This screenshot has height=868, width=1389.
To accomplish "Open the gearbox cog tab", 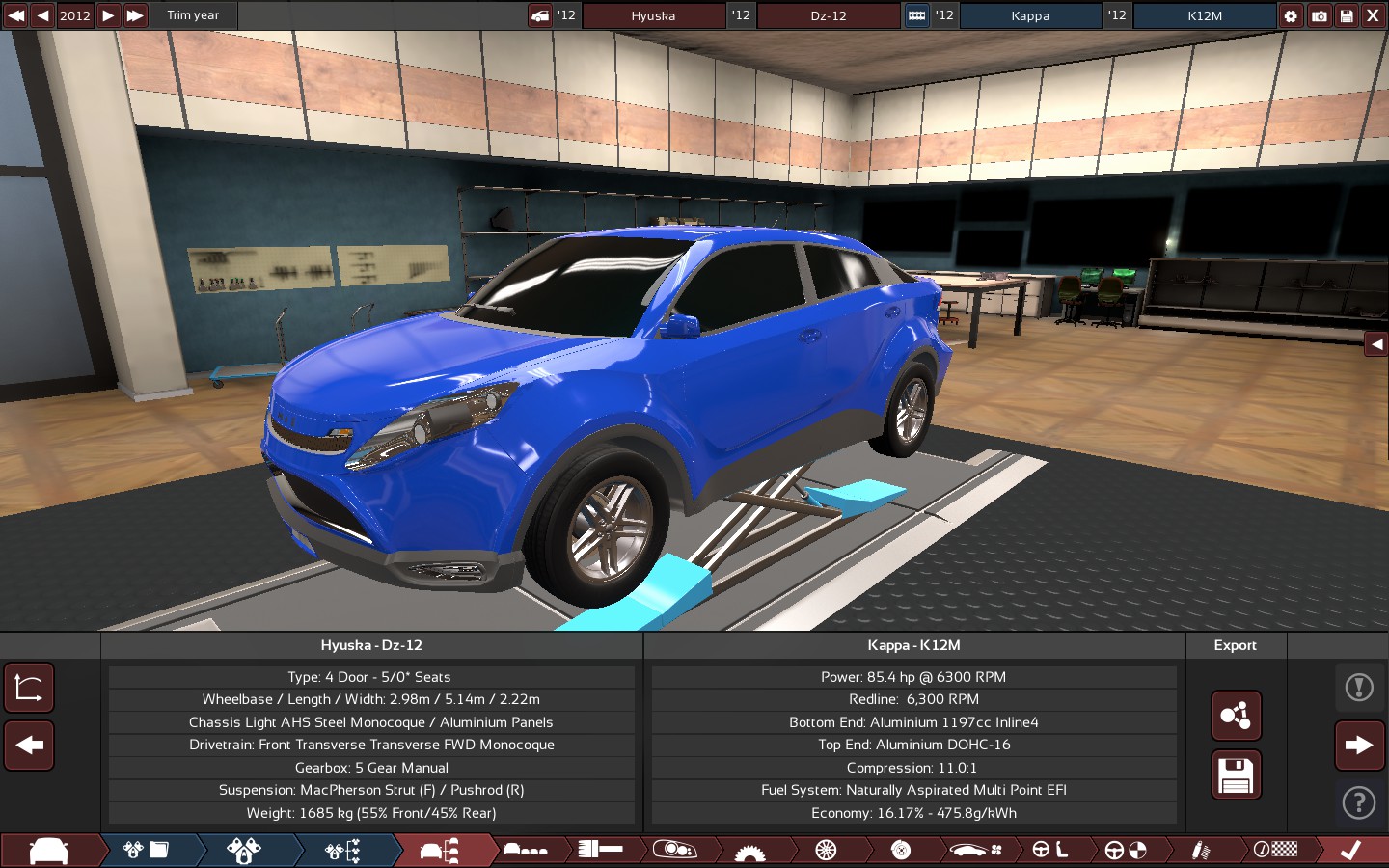I will pyautogui.click(x=750, y=851).
